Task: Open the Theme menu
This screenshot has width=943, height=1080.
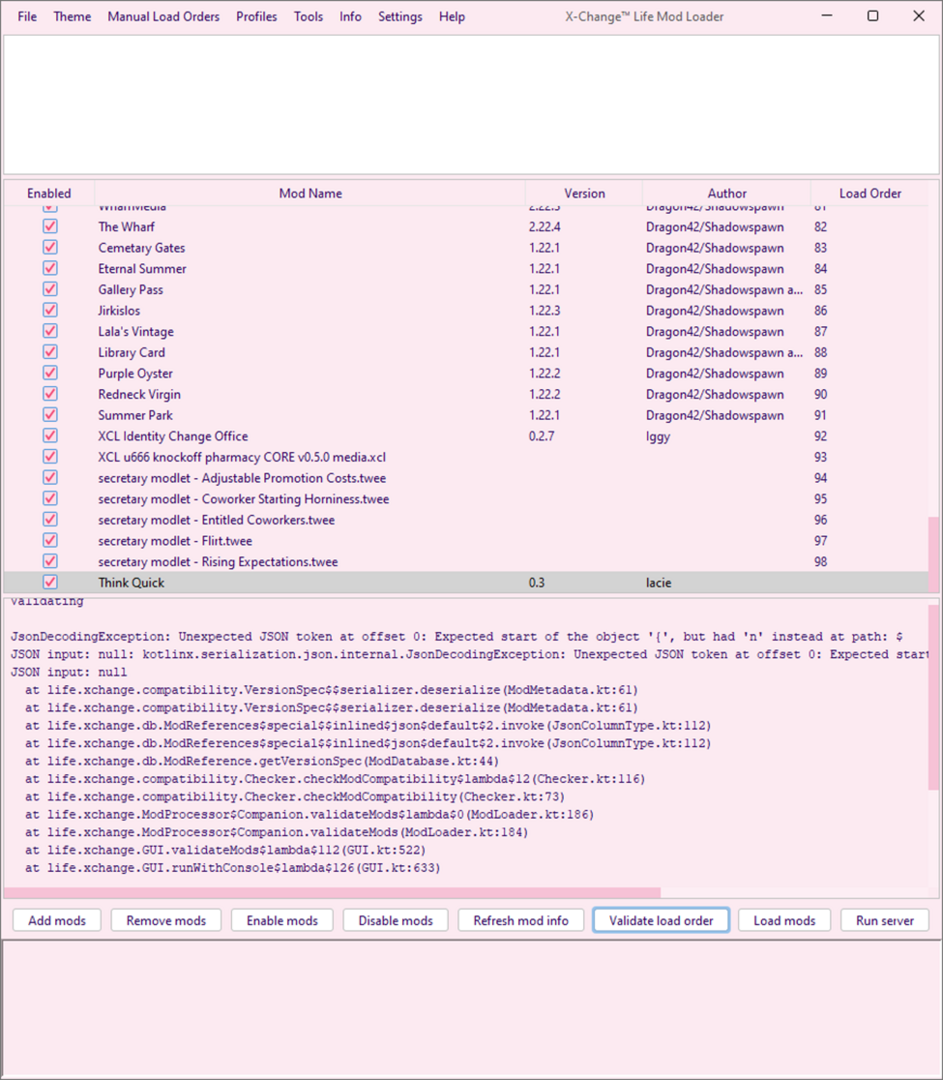Action: coord(72,17)
